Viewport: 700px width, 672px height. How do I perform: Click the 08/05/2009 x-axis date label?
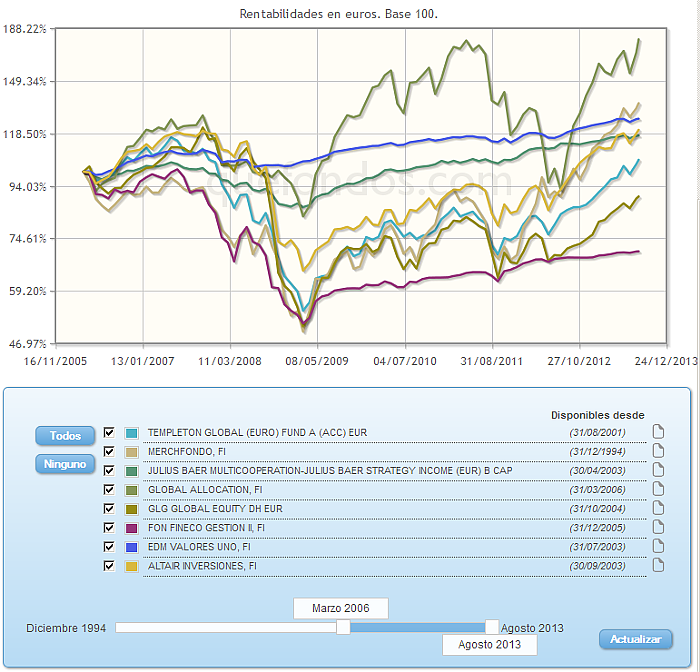coord(317,361)
